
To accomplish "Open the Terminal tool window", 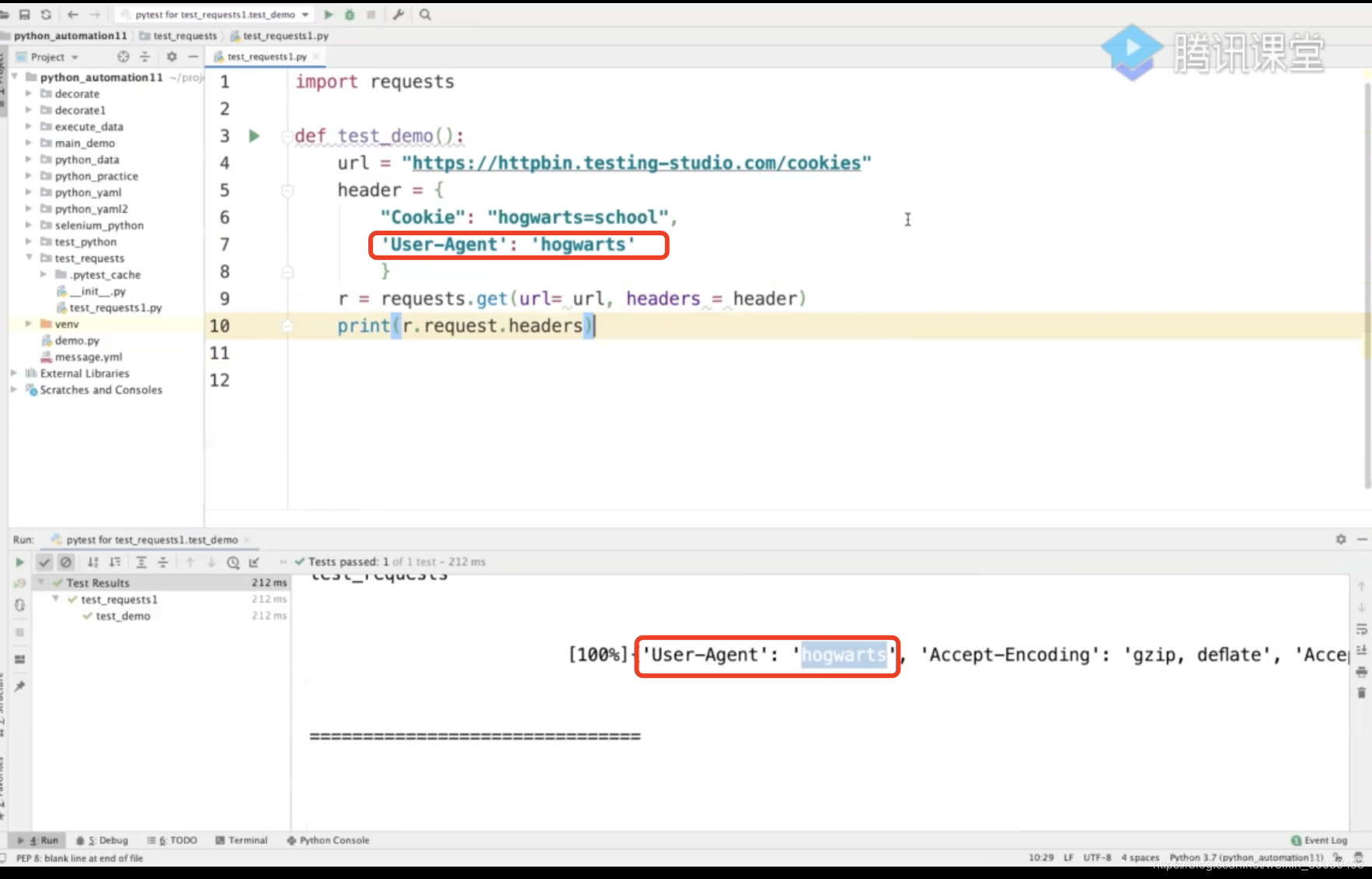I will pyautogui.click(x=242, y=840).
